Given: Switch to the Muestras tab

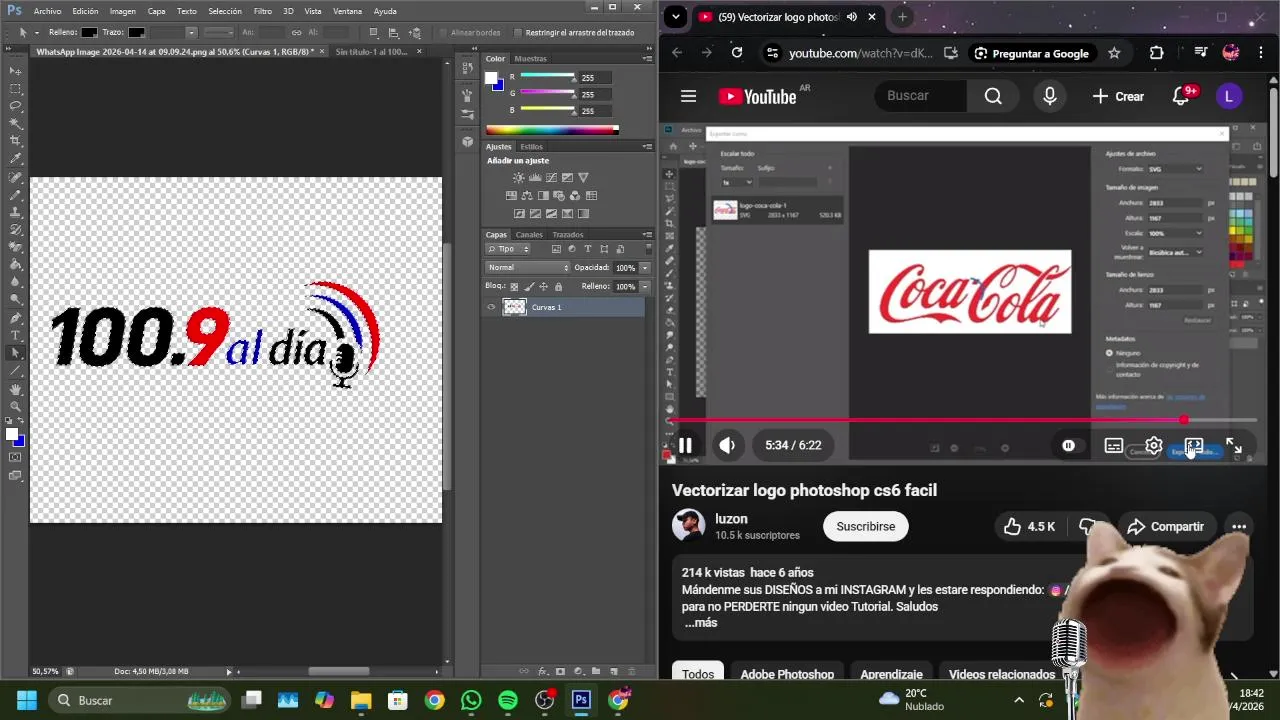Looking at the screenshot, I should tap(530, 59).
